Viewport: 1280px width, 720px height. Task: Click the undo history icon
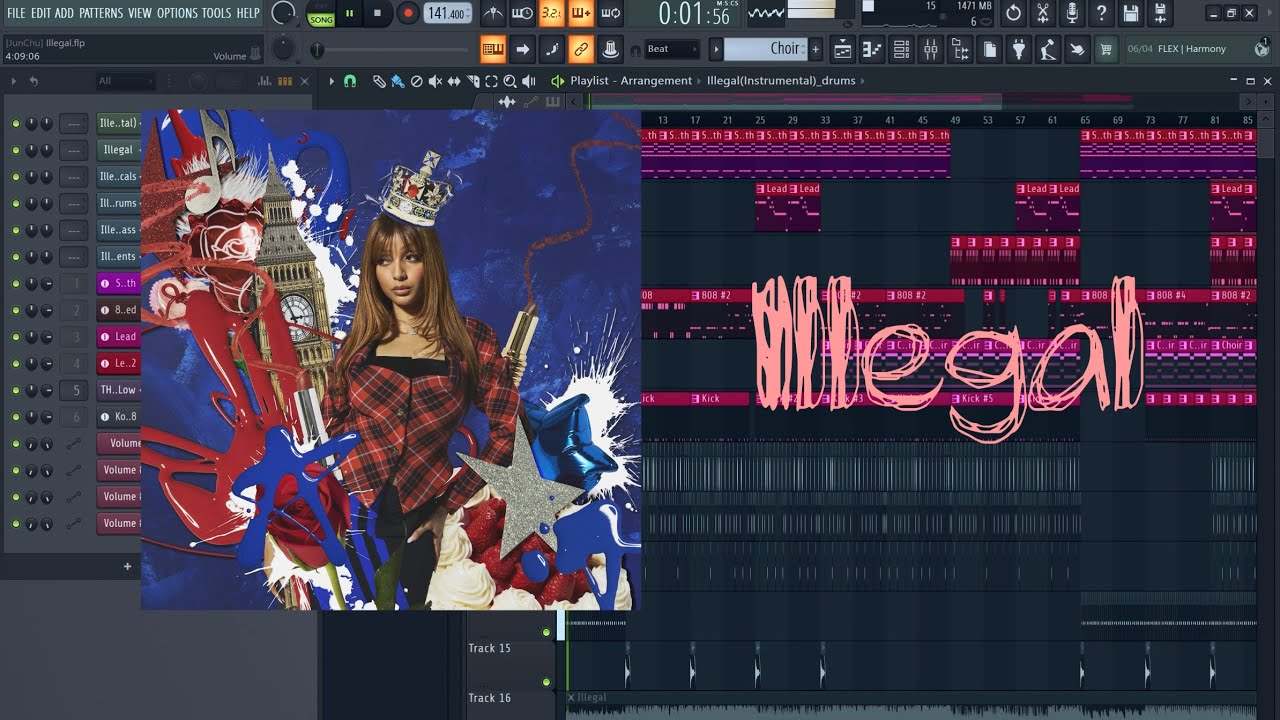1013,13
